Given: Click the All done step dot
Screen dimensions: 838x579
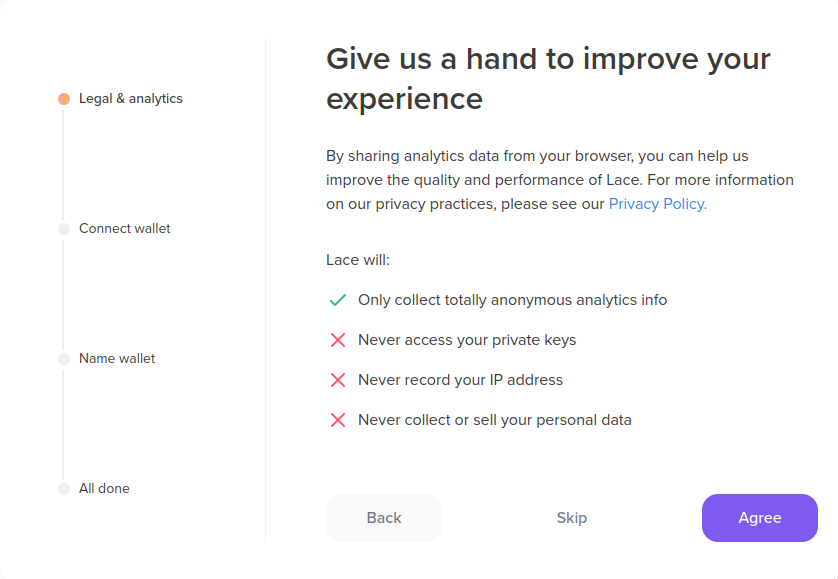Looking at the screenshot, I should [64, 489].
